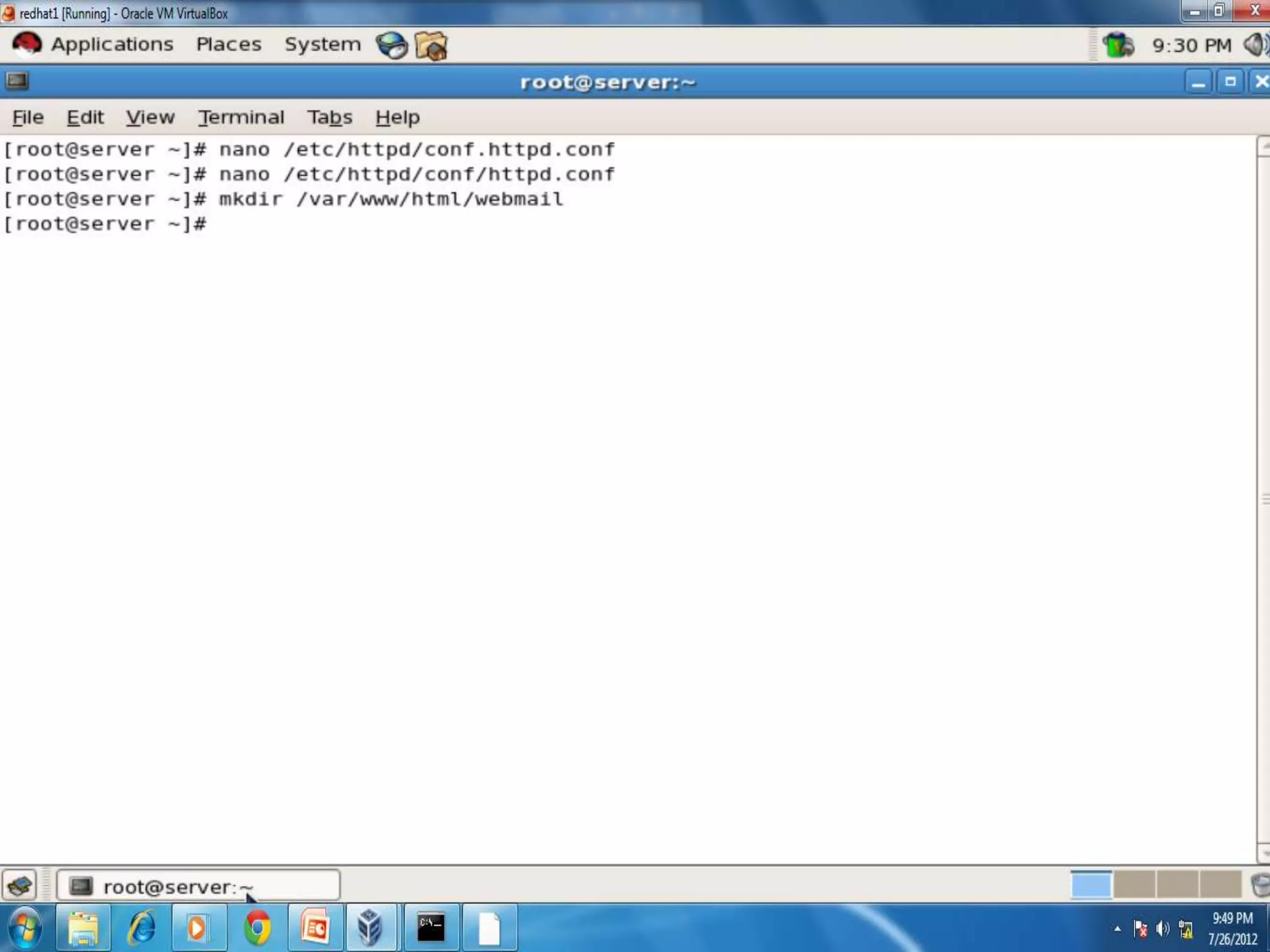Switch to the fourth workspace
The width and height of the screenshot is (1270, 952).
1220,884
